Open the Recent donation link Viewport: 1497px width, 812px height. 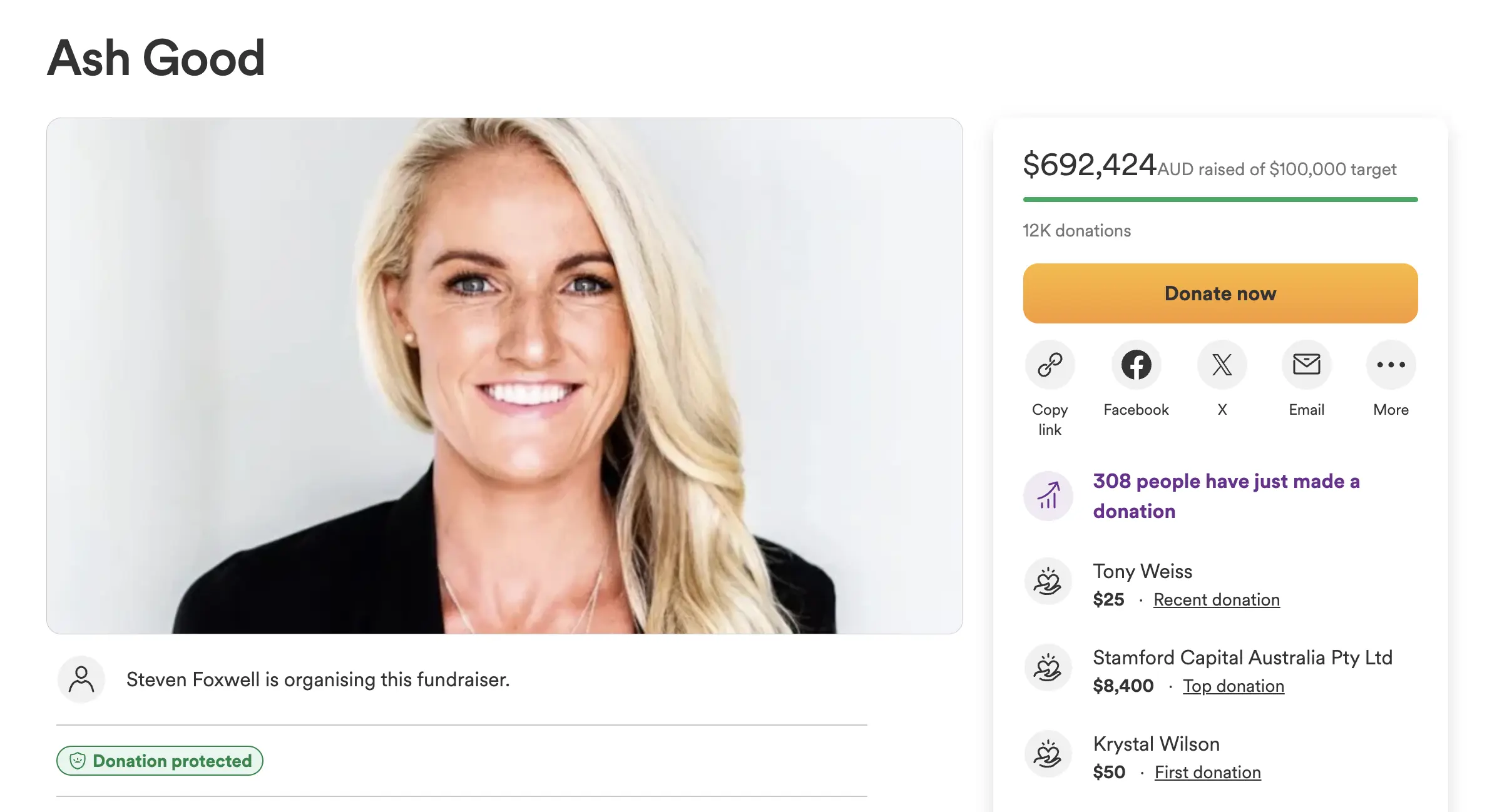[x=1215, y=599]
